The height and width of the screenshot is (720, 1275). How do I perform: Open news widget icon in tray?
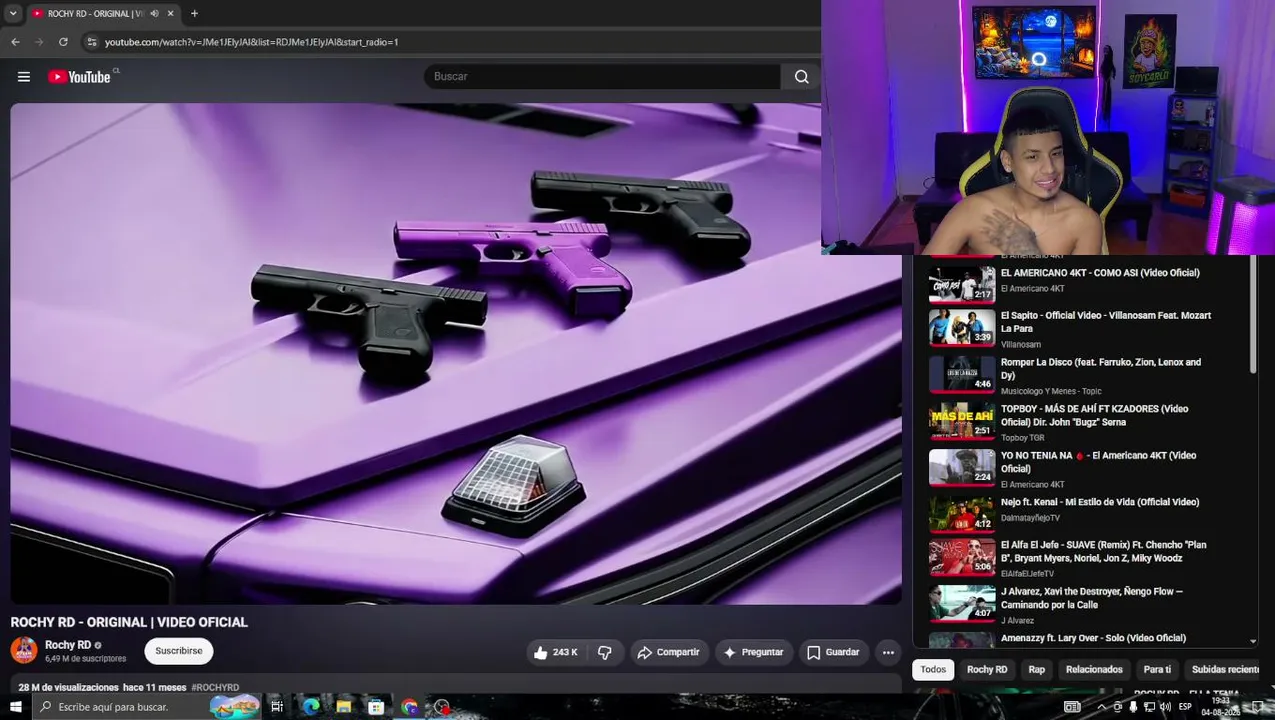(1072, 707)
